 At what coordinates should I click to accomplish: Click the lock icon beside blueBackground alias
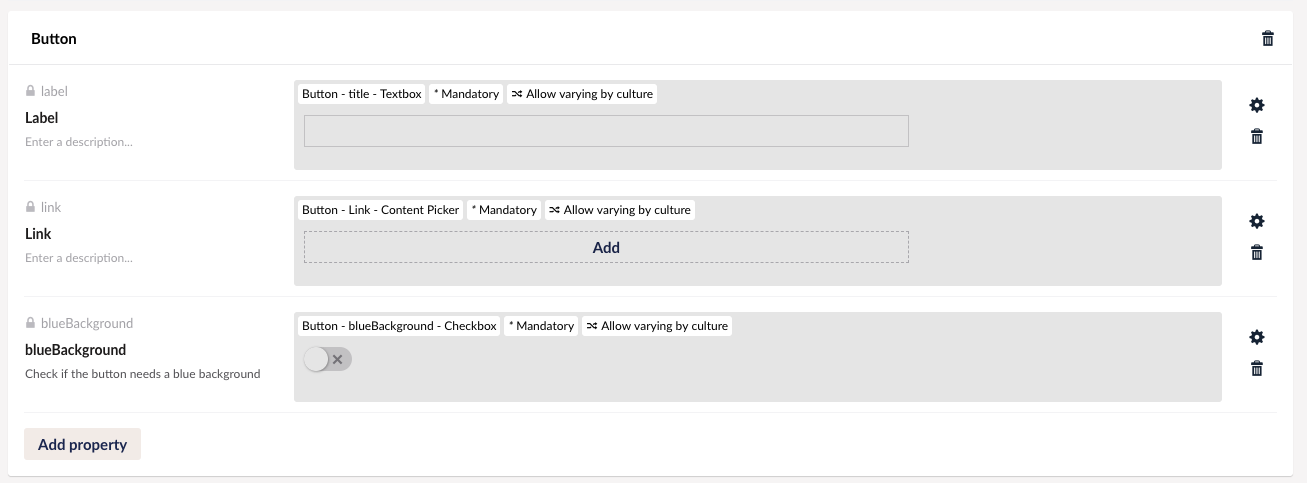pyautogui.click(x=30, y=323)
